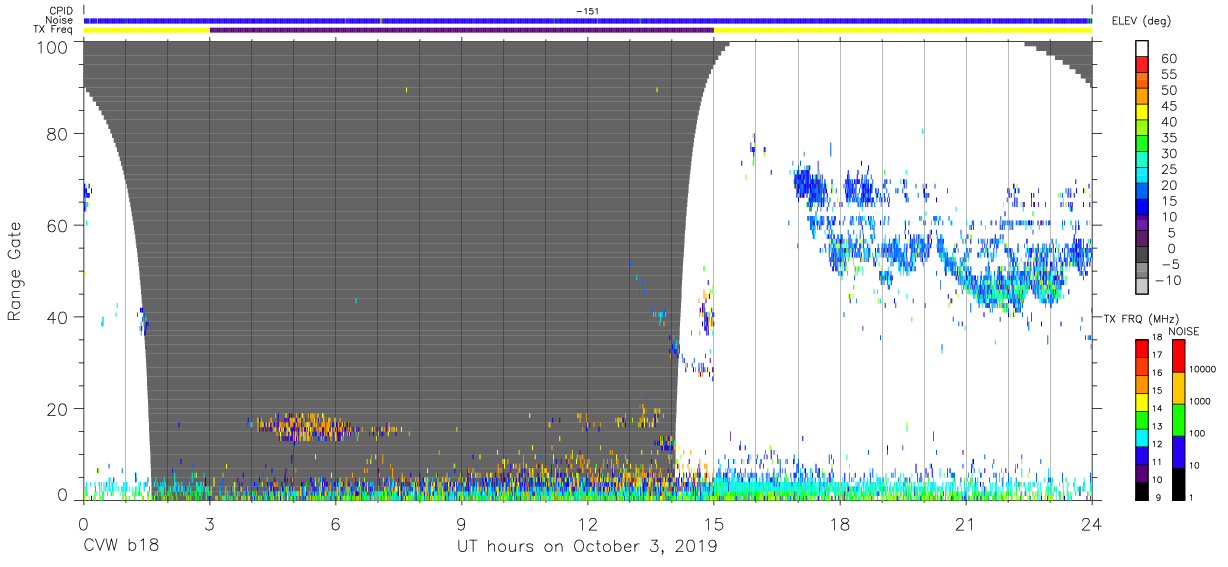Click yellow segment of TX FRQ color bar
Viewport: 1228px width, 567px height.
(x=1142, y=402)
